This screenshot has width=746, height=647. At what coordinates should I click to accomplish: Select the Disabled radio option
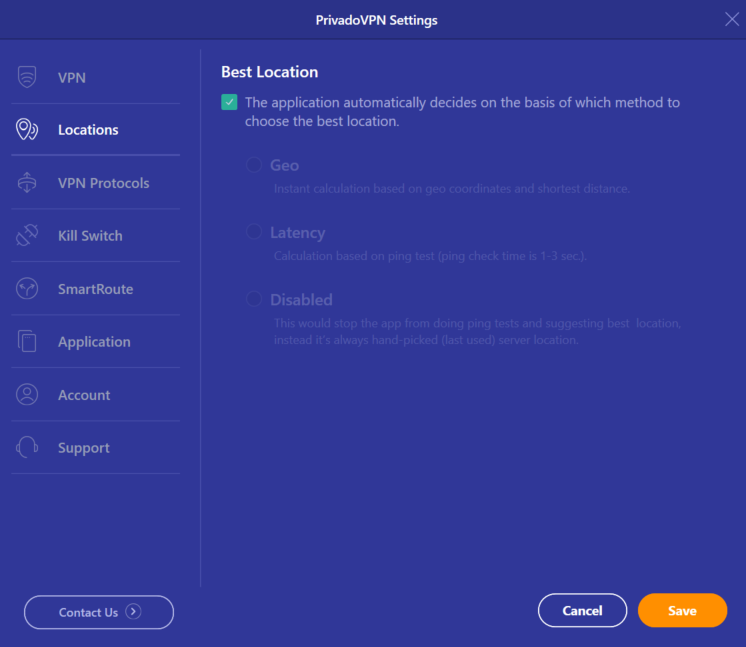tap(254, 299)
